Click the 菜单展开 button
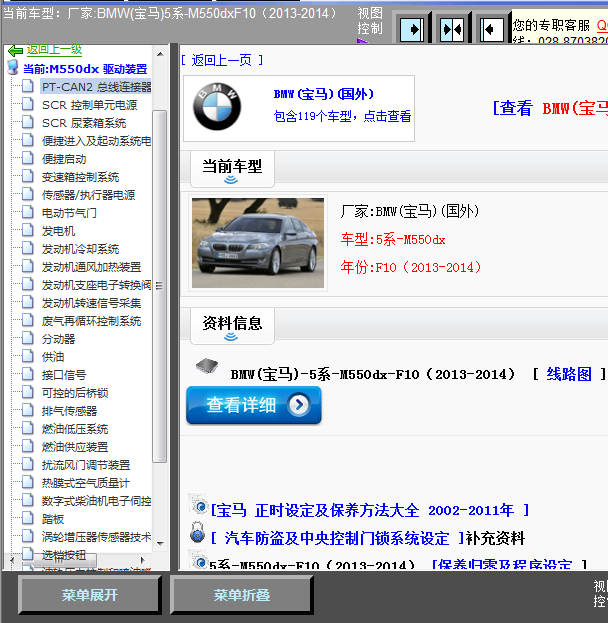Image resolution: width=608 pixels, height=623 pixels. pyautogui.click(x=90, y=595)
